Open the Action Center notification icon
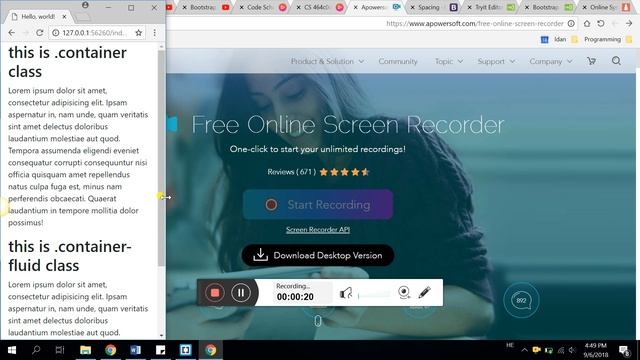 [x=624, y=350]
